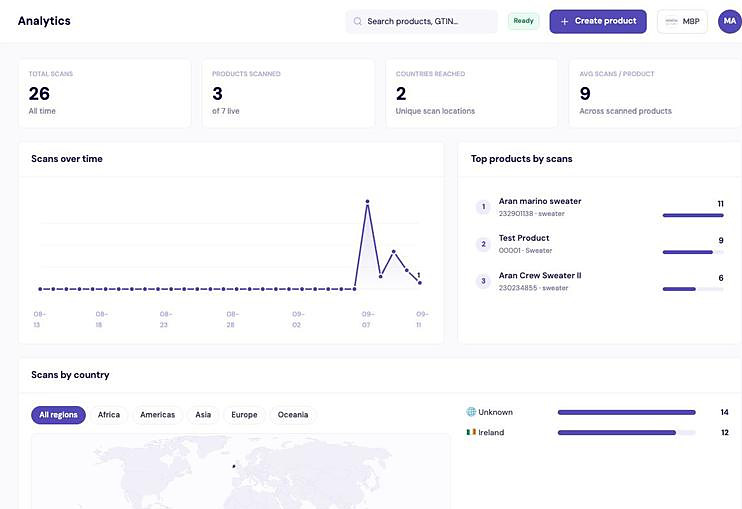Image resolution: width=742 pixels, height=509 pixels.
Task: Select the All regions filter
Action: click(x=58, y=415)
